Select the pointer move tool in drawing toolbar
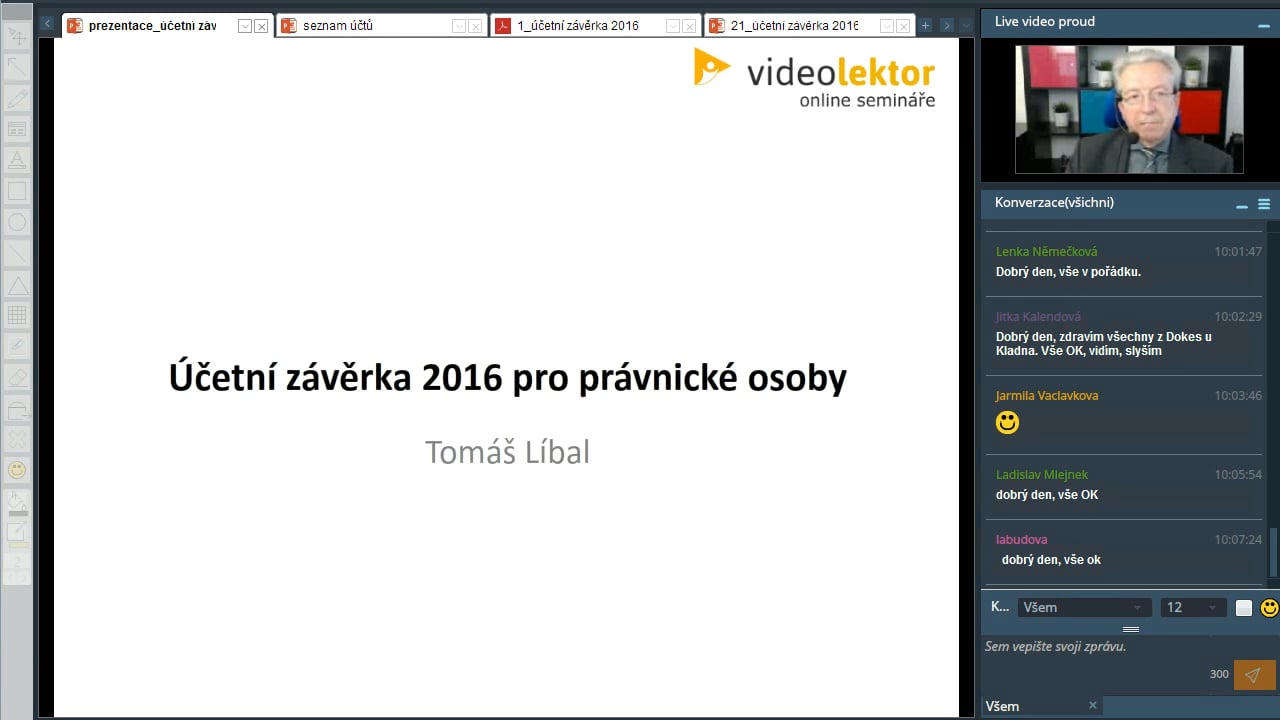This screenshot has width=1280, height=720. click(x=17, y=37)
